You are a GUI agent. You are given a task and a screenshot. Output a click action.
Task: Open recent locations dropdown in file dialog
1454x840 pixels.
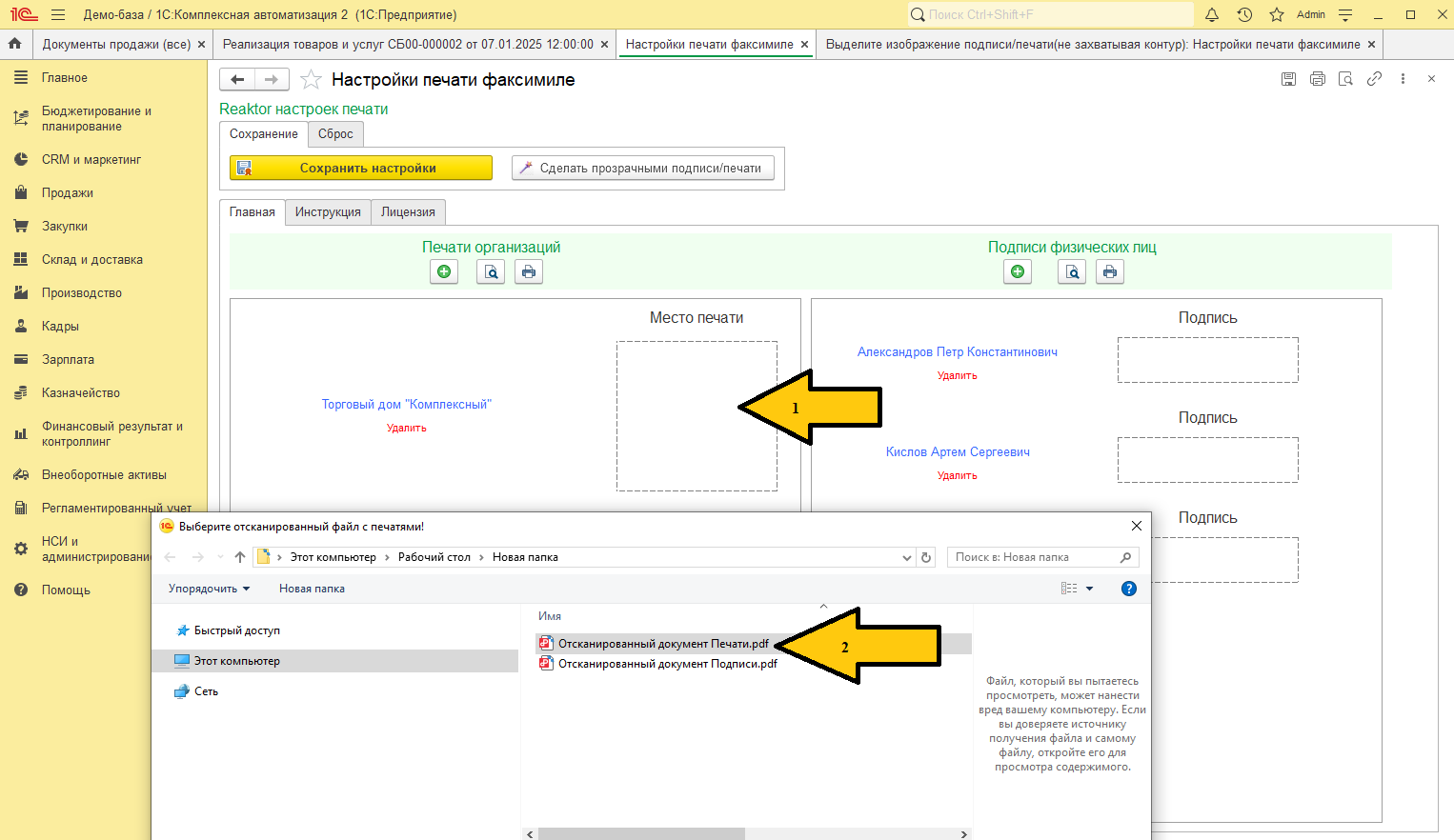[x=220, y=557]
